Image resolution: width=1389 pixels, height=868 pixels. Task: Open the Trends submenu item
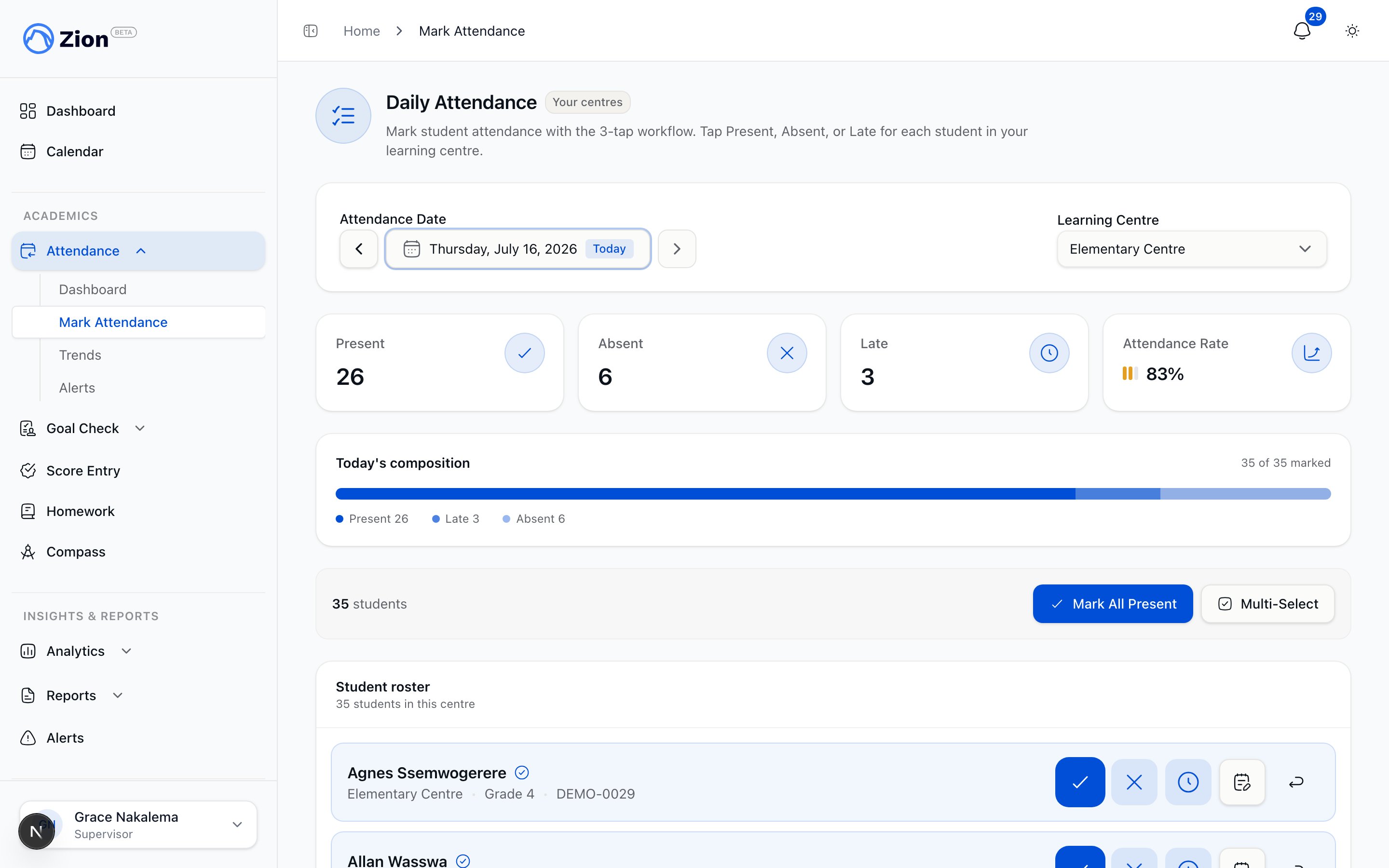point(80,355)
